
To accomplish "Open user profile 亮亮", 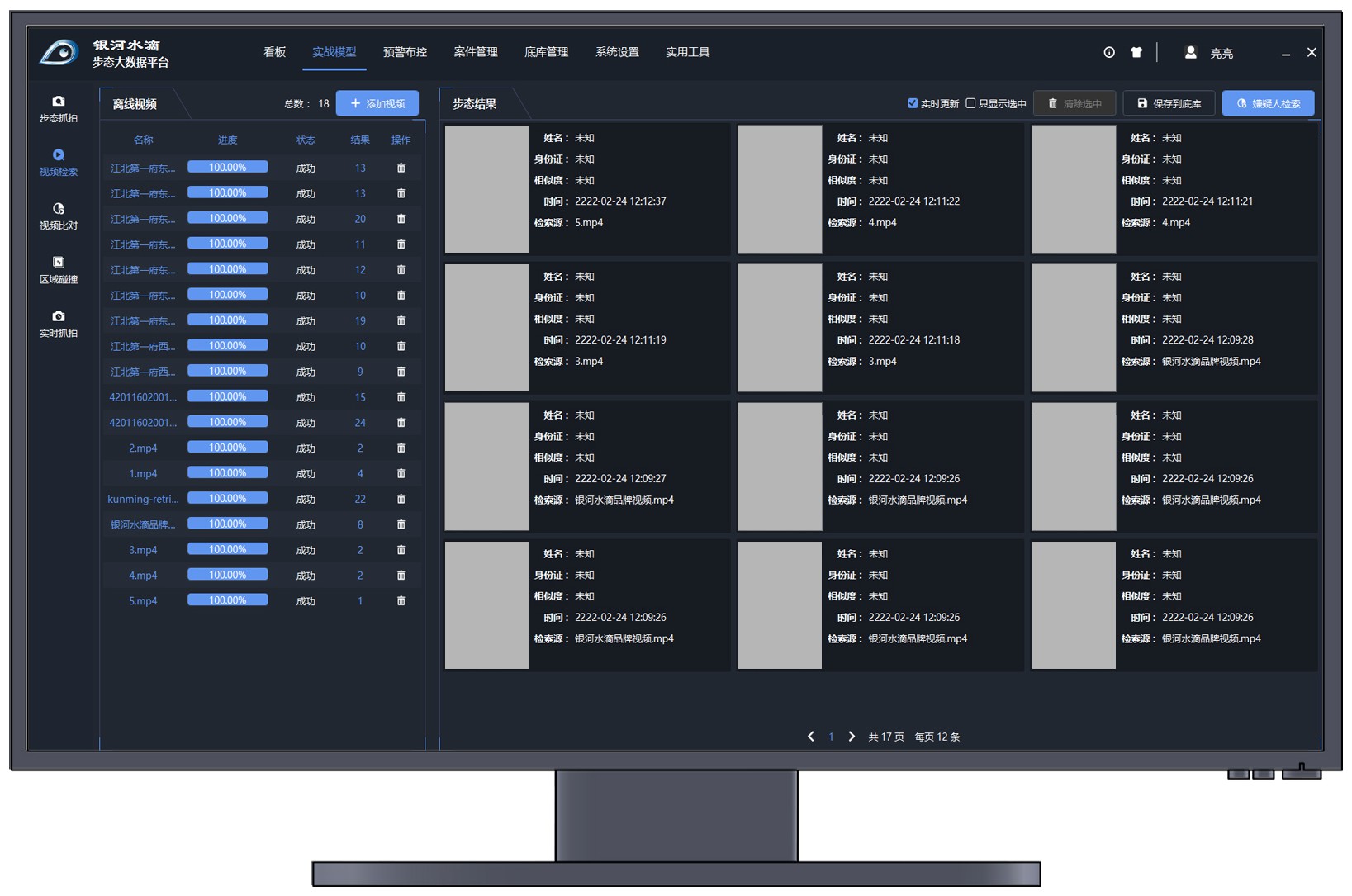I will click(1209, 53).
